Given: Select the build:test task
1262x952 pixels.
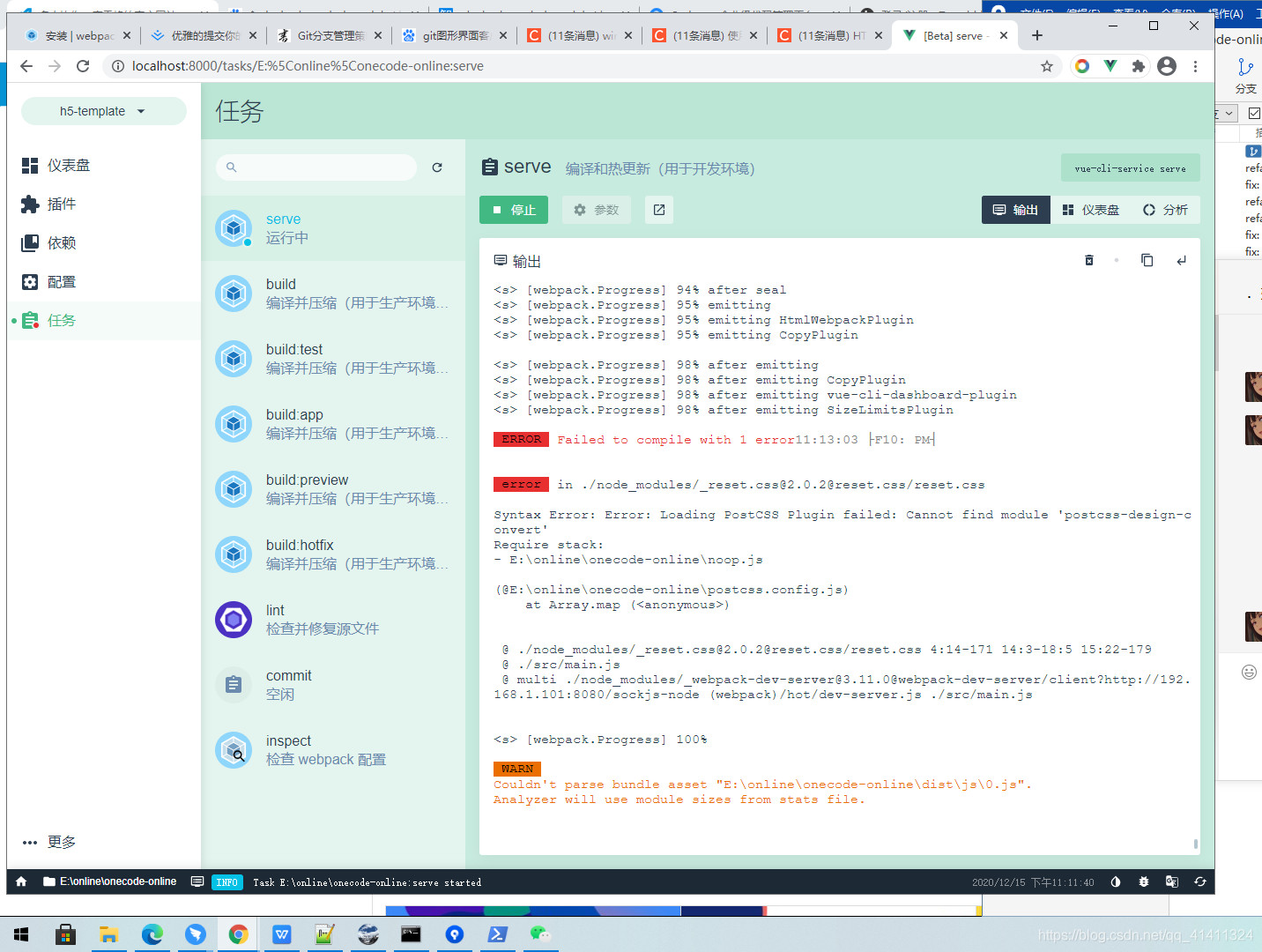Looking at the screenshot, I should [333, 359].
